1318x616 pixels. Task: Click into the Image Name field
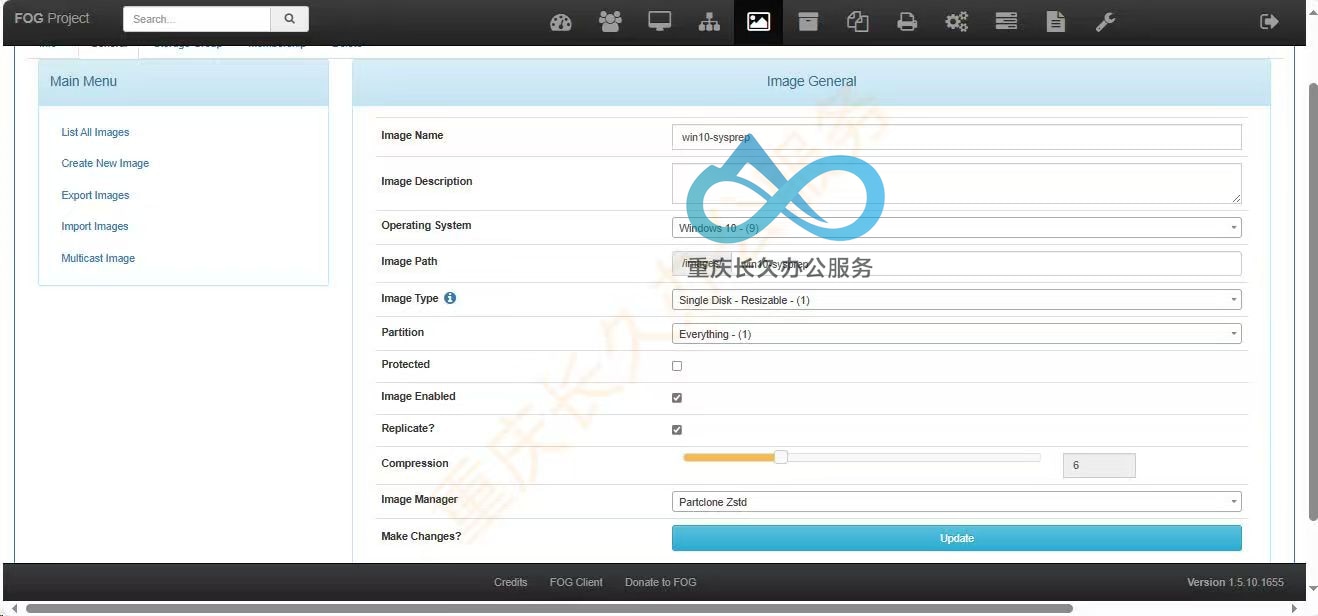(x=957, y=137)
